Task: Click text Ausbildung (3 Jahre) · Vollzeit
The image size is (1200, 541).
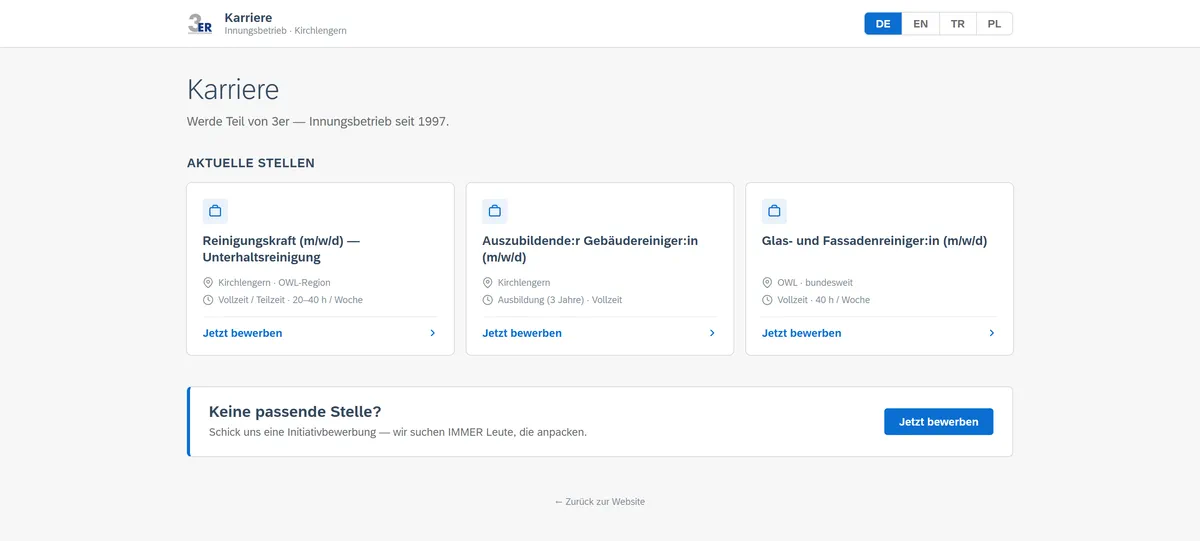Action: pos(560,300)
